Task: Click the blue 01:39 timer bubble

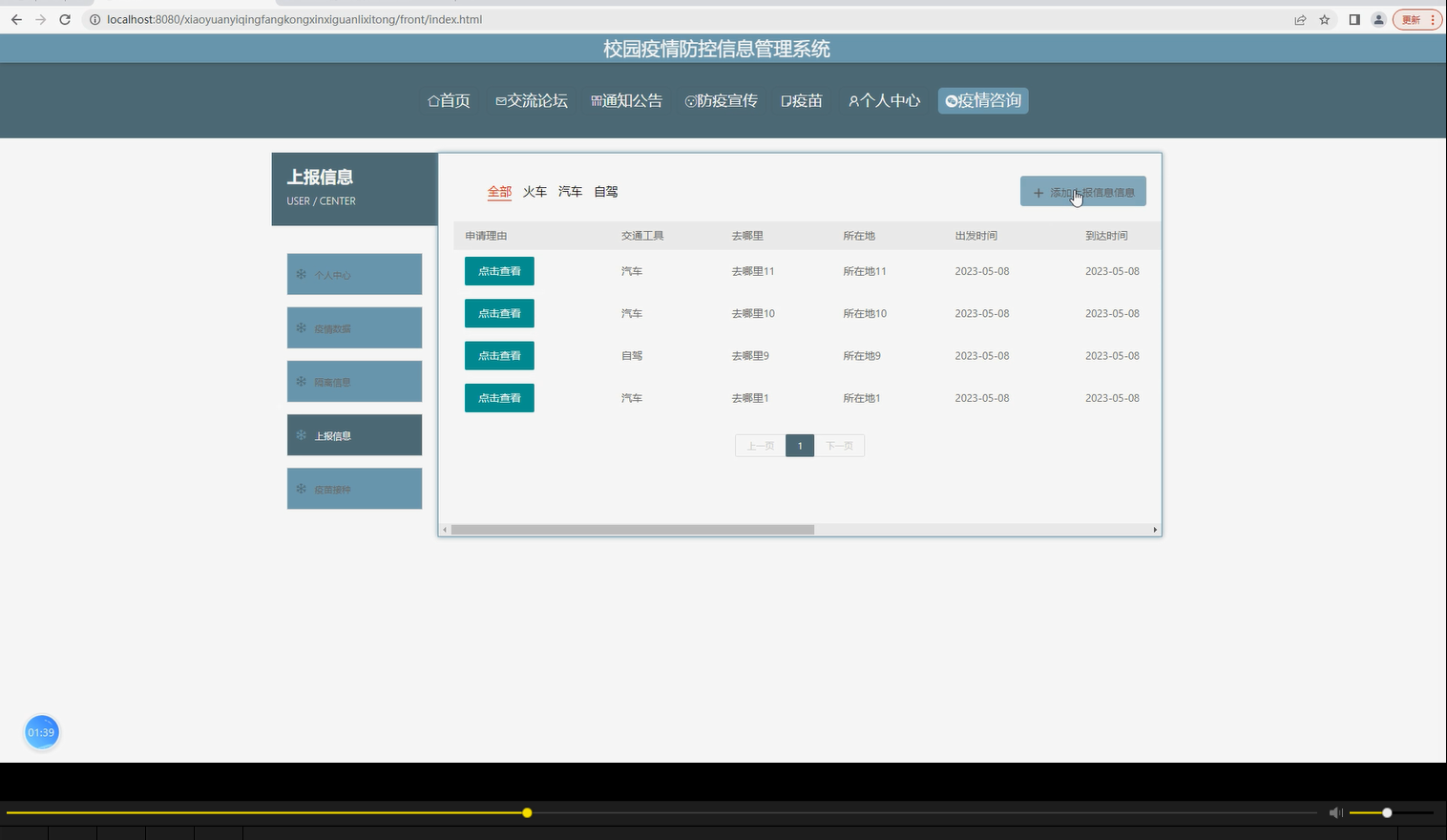Action: [x=41, y=732]
